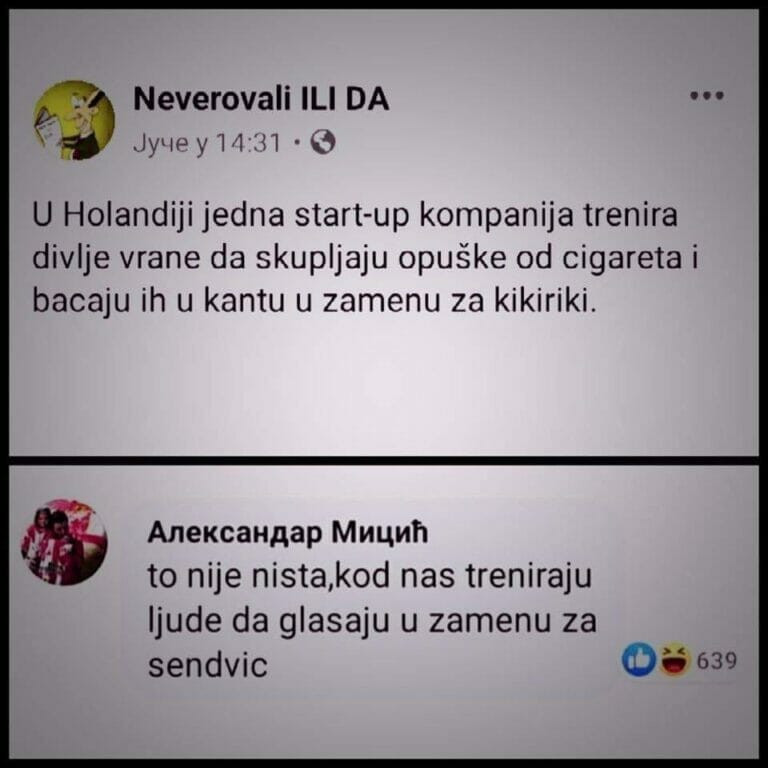Click Александар Мицић commenter profile picture
The width and height of the screenshot is (768, 768).
pos(64,542)
